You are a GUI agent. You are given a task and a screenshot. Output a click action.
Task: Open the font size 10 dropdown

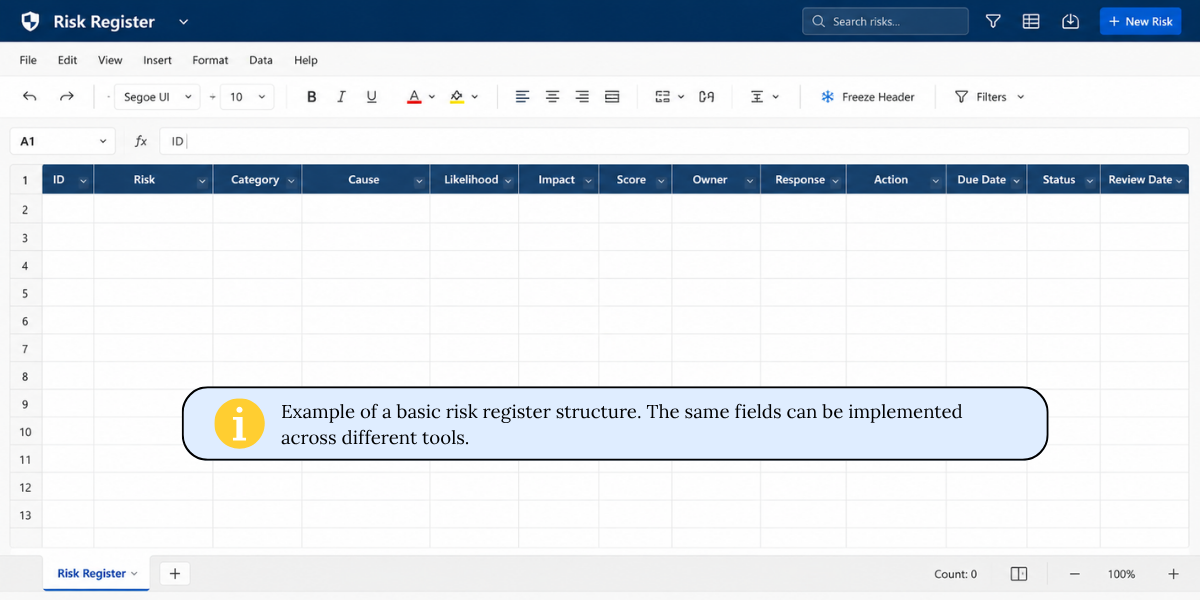[x=247, y=97]
